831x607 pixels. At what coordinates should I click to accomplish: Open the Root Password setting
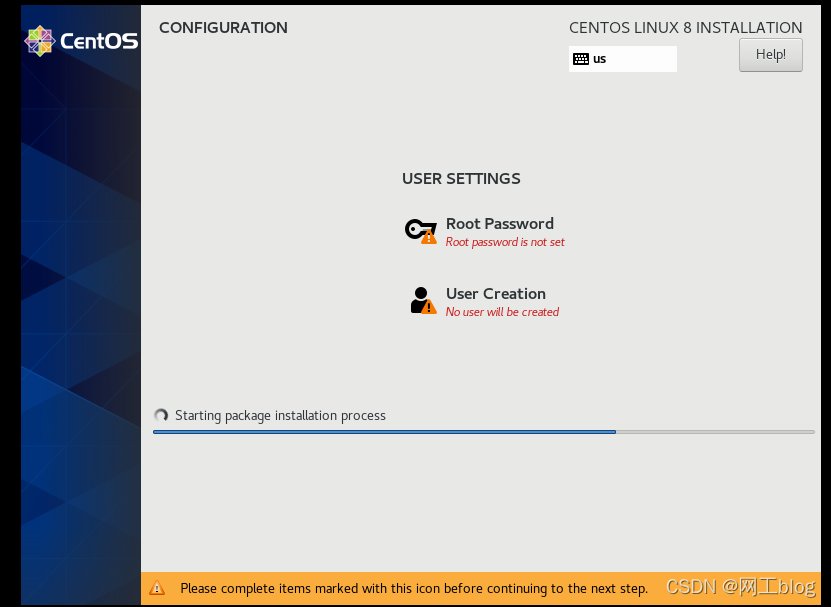pos(484,232)
